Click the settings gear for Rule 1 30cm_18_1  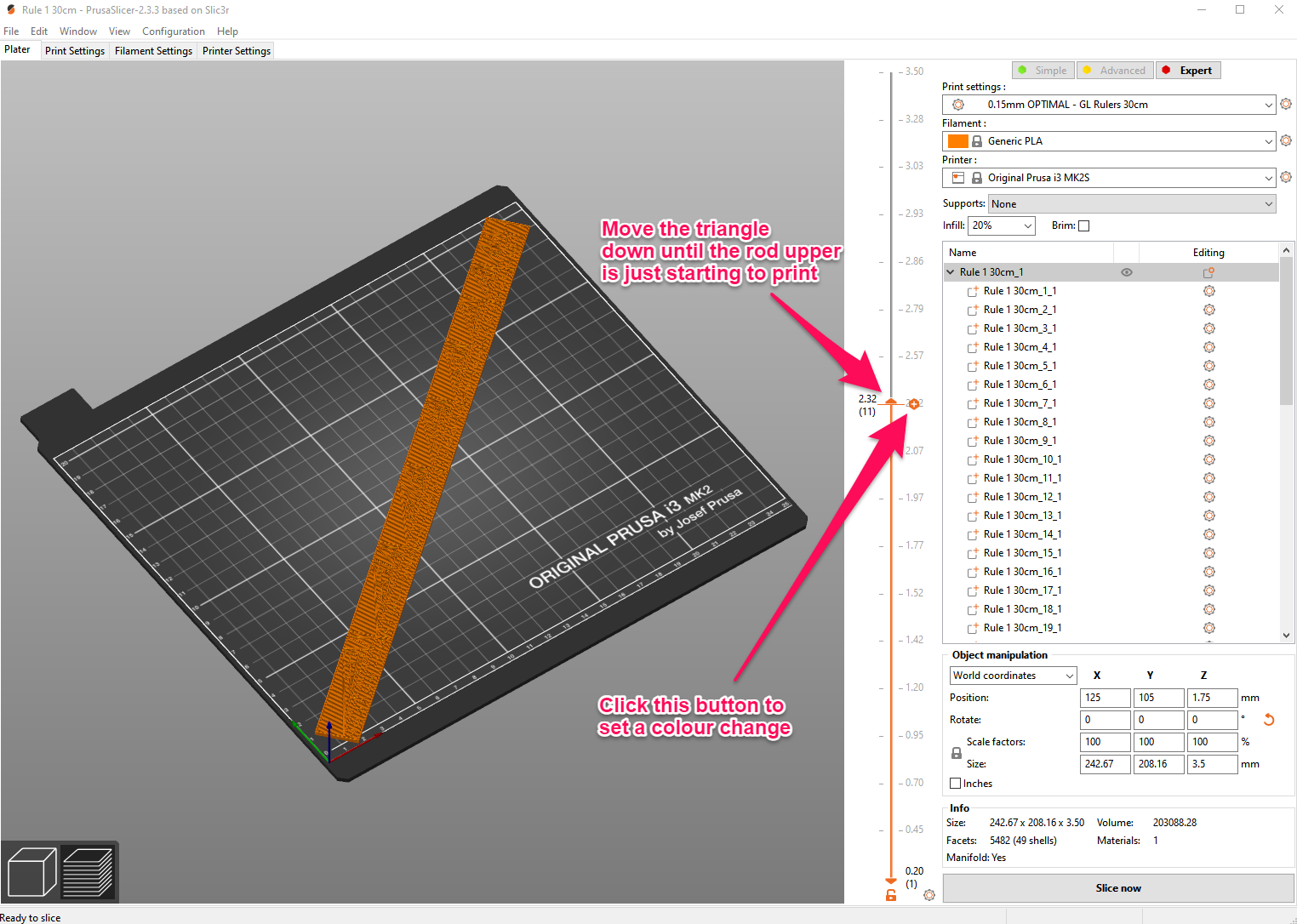[1208, 609]
